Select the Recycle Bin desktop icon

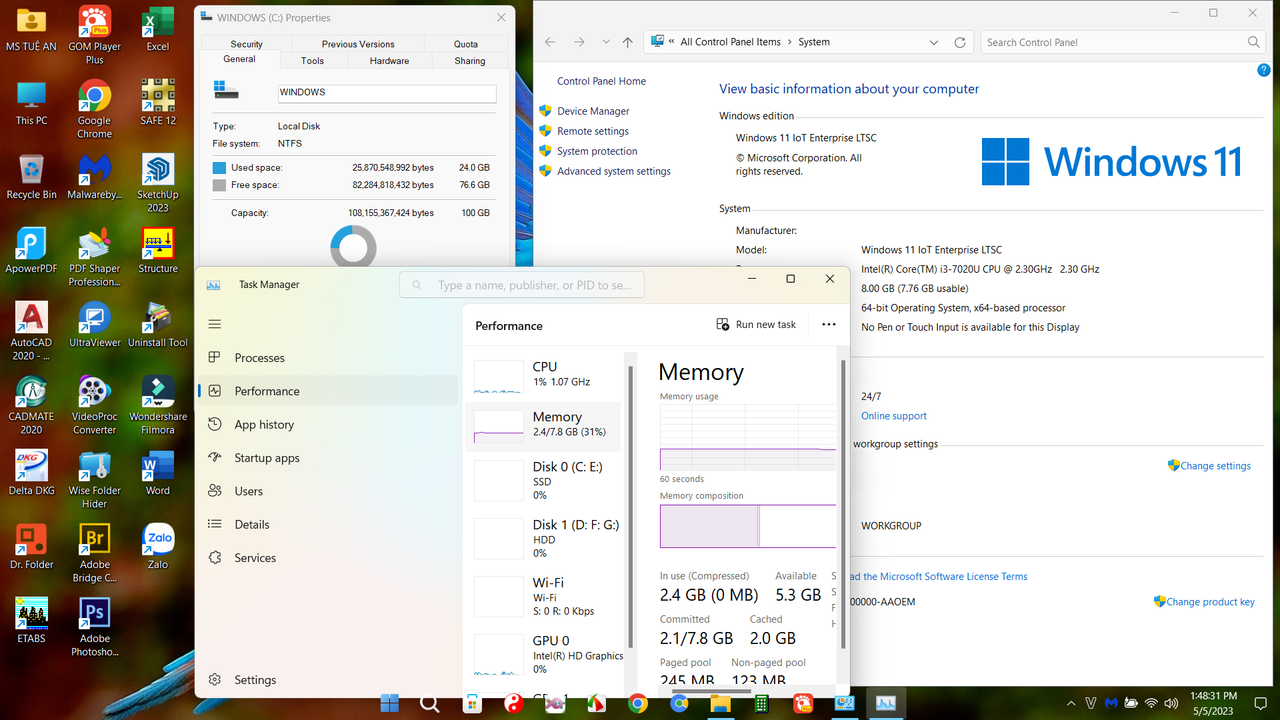click(31, 177)
